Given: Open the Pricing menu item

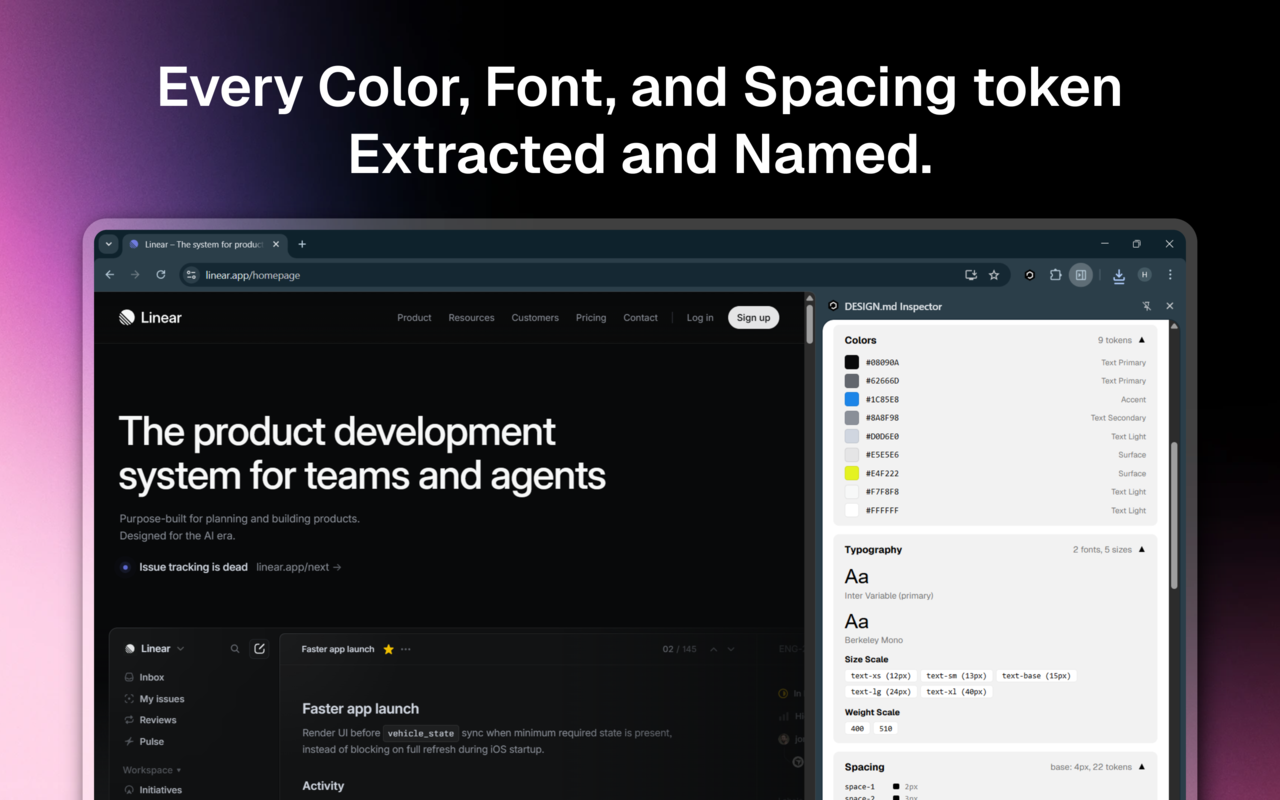Looking at the screenshot, I should point(590,317).
